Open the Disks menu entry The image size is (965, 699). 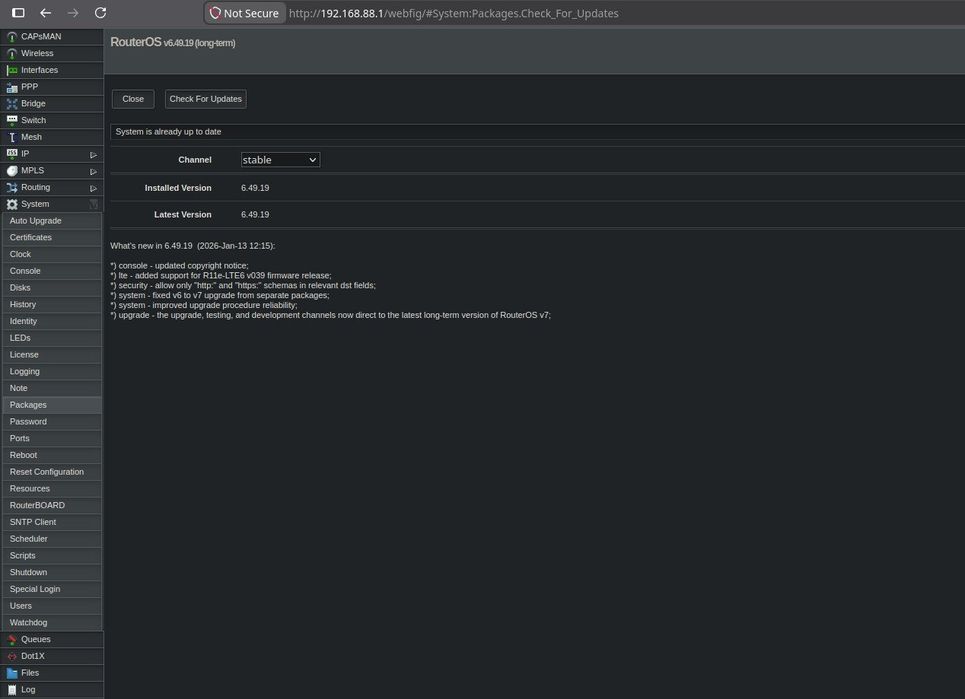pyautogui.click(x=52, y=288)
